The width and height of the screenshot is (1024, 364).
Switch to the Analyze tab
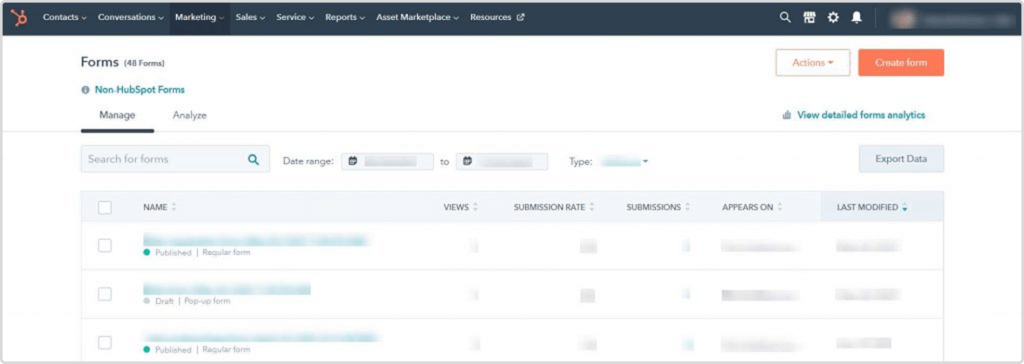coord(189,115)
